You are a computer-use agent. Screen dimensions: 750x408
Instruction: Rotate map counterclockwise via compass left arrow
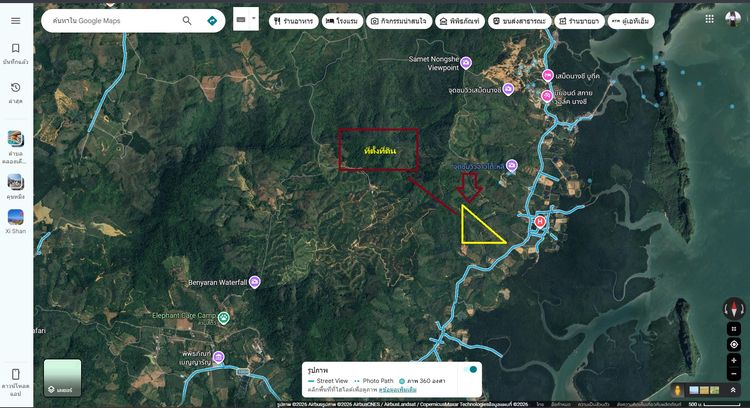[x=726, y=309]
